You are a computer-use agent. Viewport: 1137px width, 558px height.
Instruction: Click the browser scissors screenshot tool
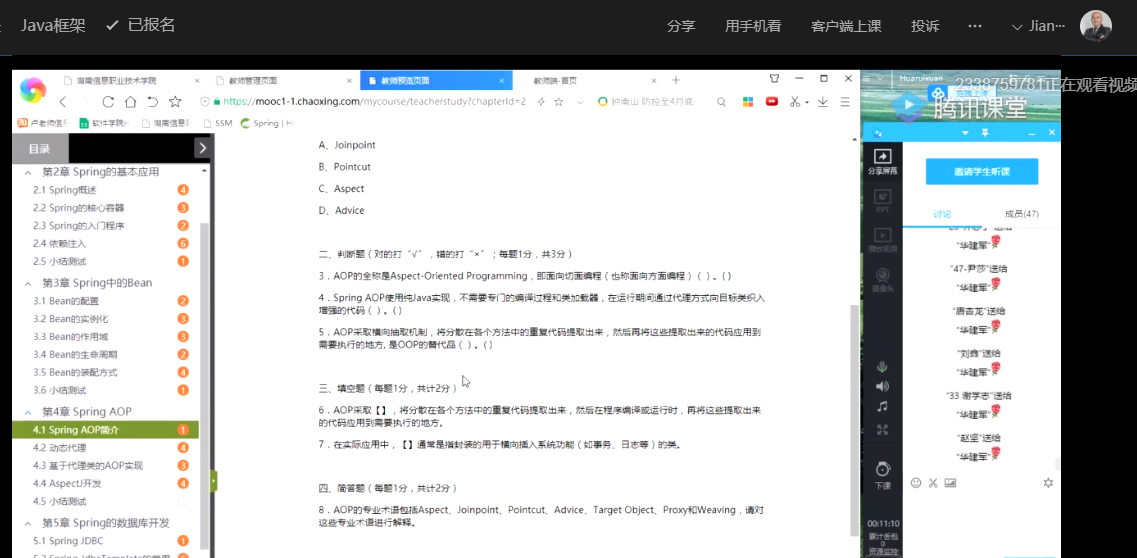(795, 102)
